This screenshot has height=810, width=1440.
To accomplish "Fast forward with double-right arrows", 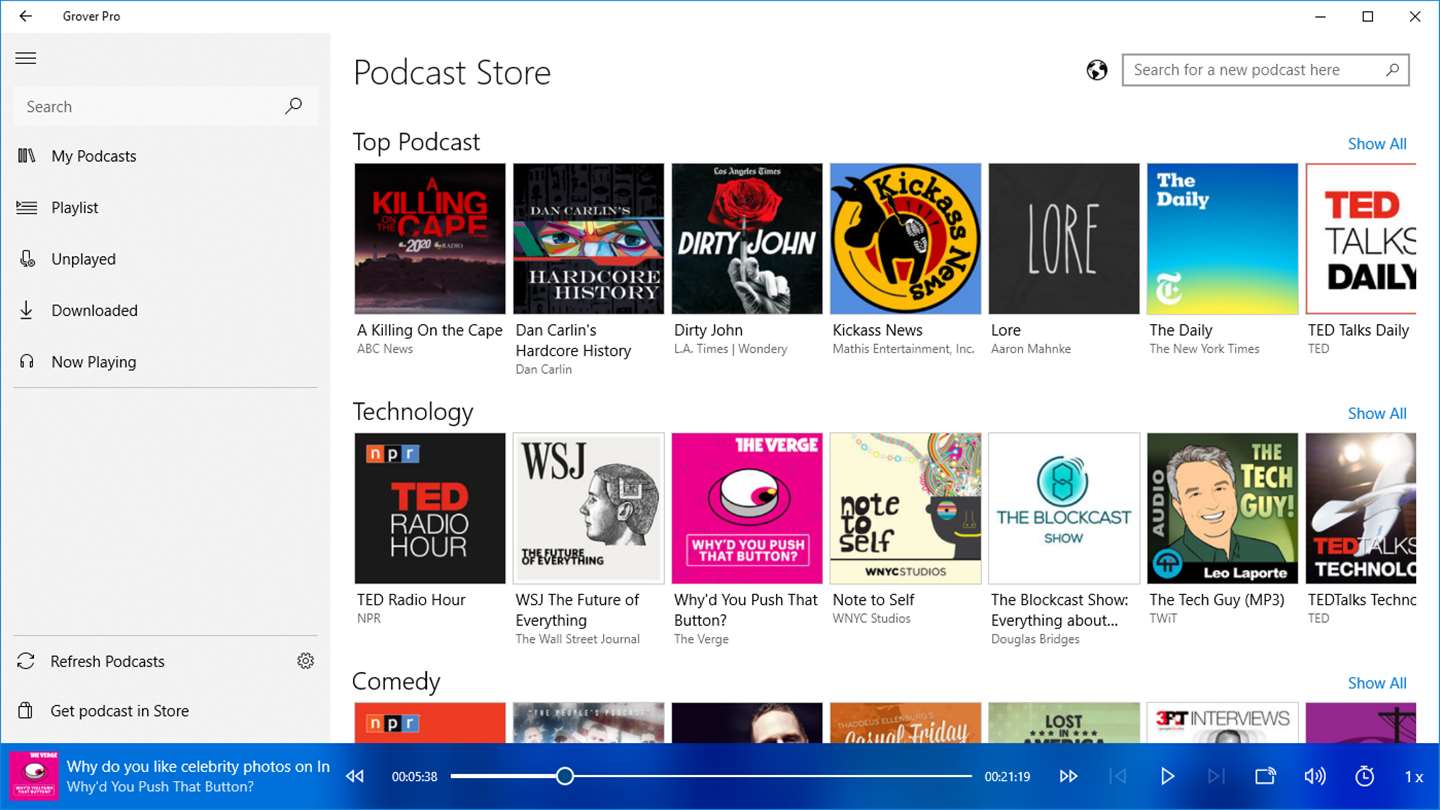I will pos(1068,776).
